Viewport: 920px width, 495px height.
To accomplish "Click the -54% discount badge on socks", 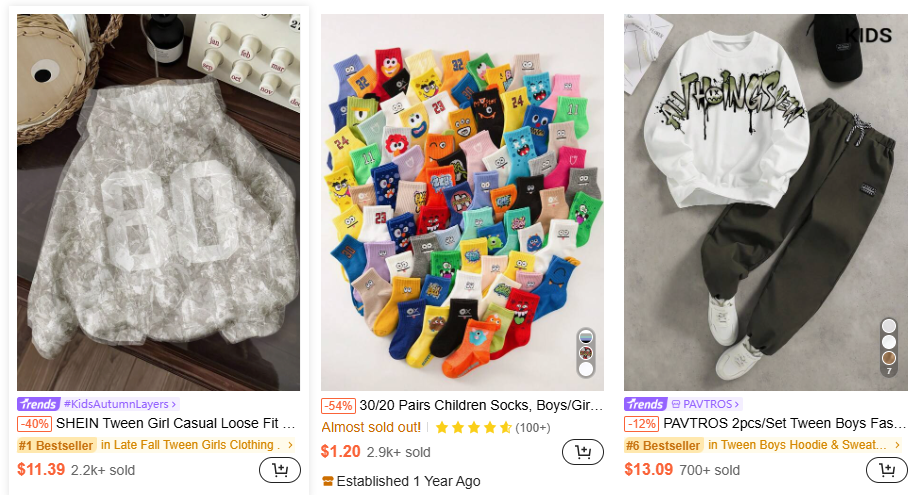I will (337, 406).
